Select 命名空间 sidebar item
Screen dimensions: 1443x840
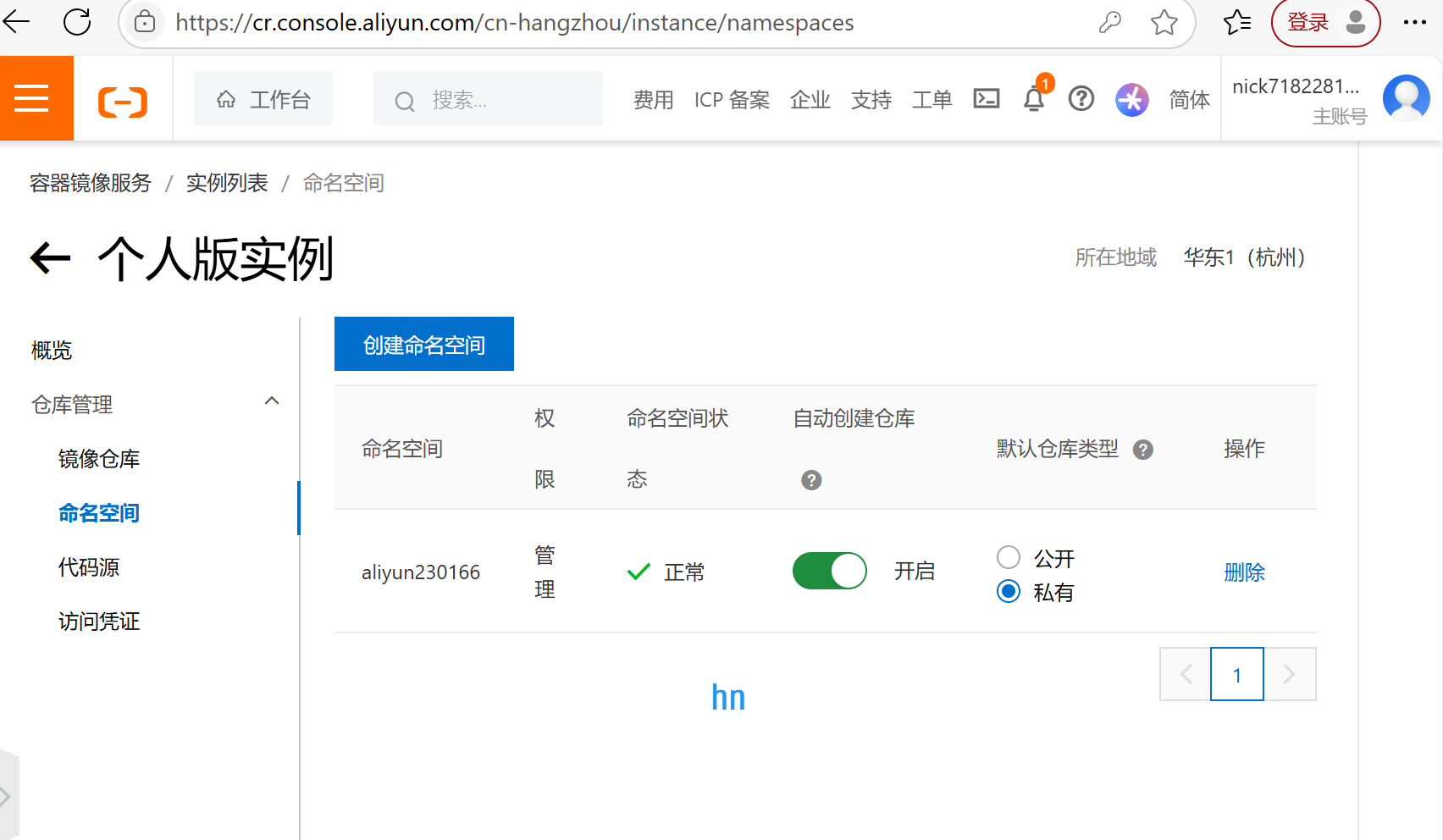99,512
